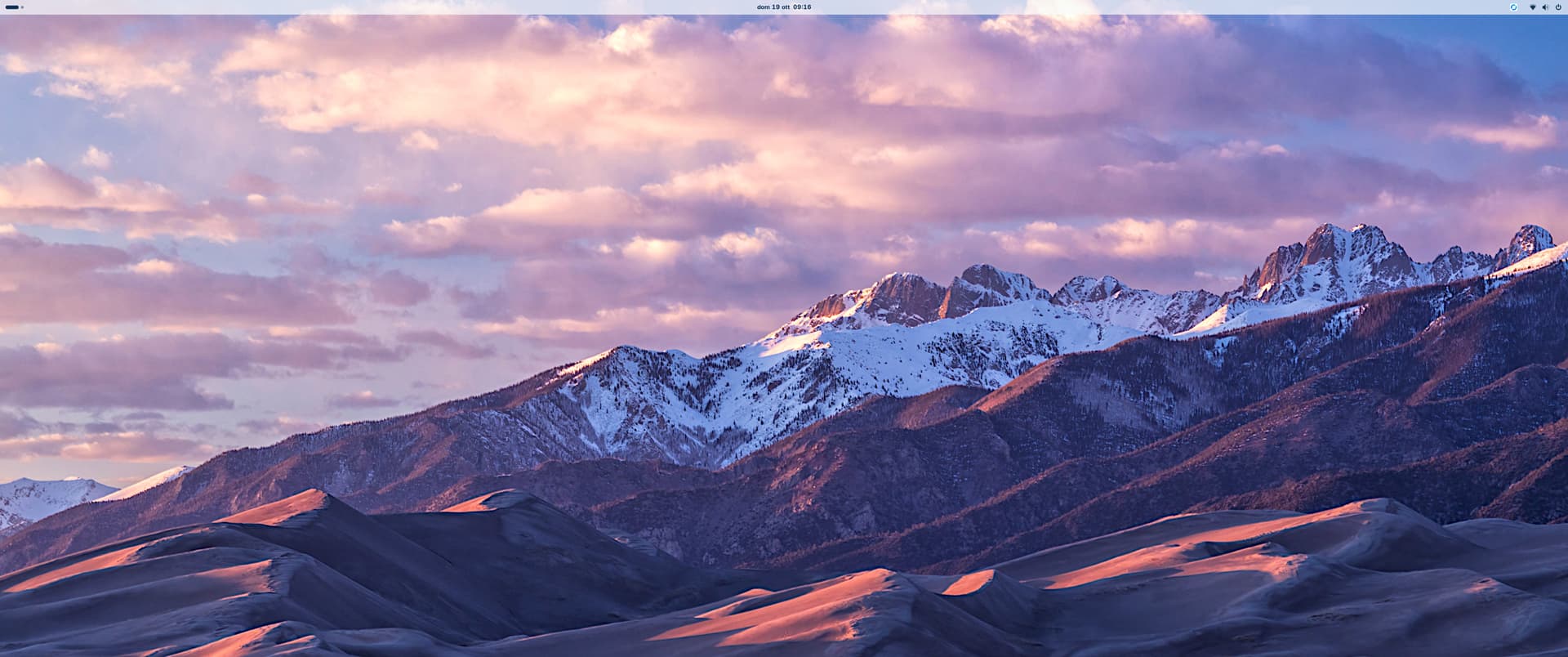The height and width of the screenshot is (657, 1568).
Task: Open the network status icon
Action: pyautogui.click(x=1532, y=7)
